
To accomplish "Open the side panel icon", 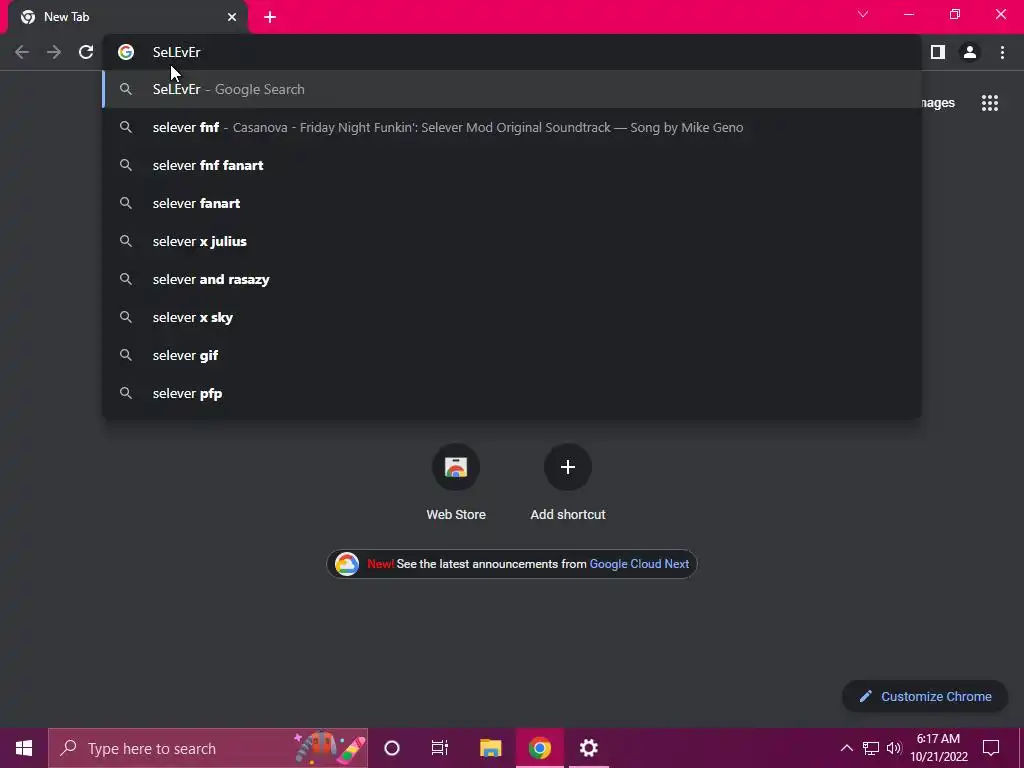I will pyautogui.click(x=938, y=52).
